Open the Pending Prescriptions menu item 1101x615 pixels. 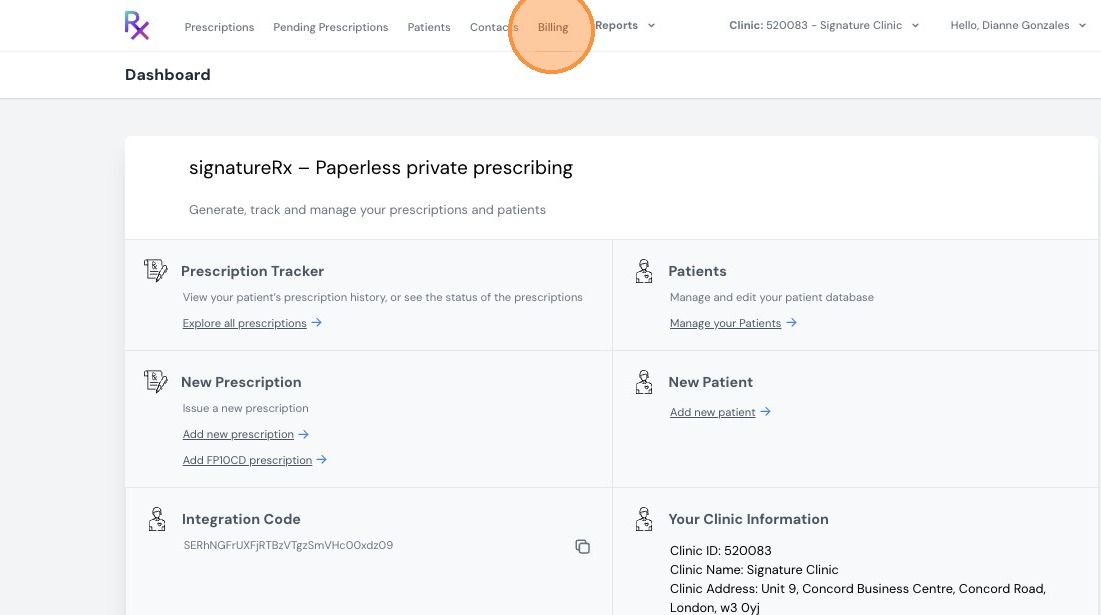331,27
